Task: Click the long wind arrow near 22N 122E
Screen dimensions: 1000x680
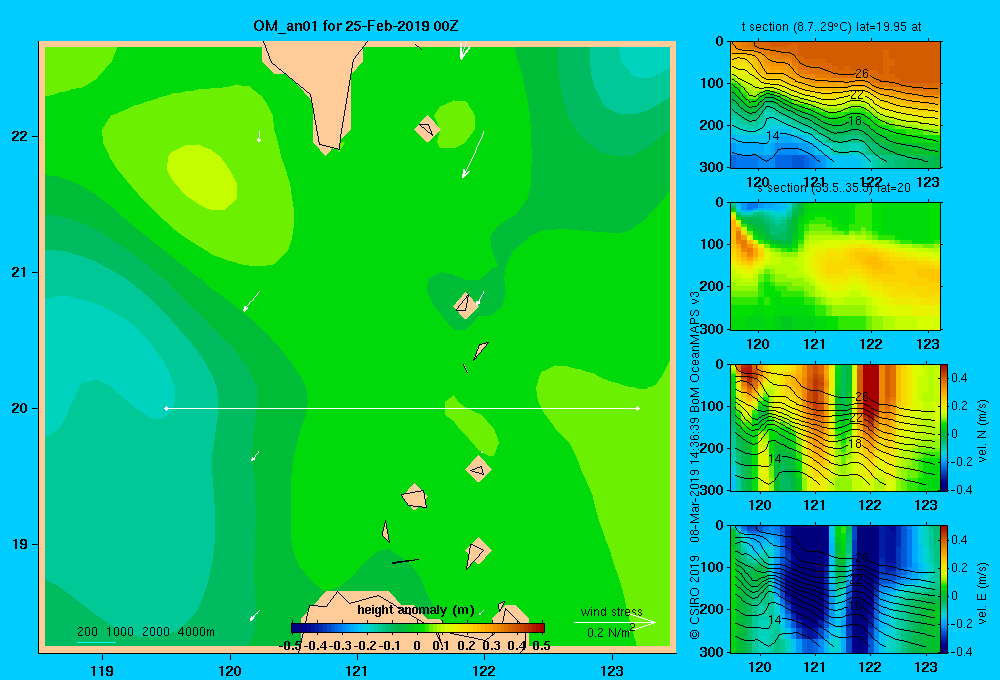Action: [473, 154]
